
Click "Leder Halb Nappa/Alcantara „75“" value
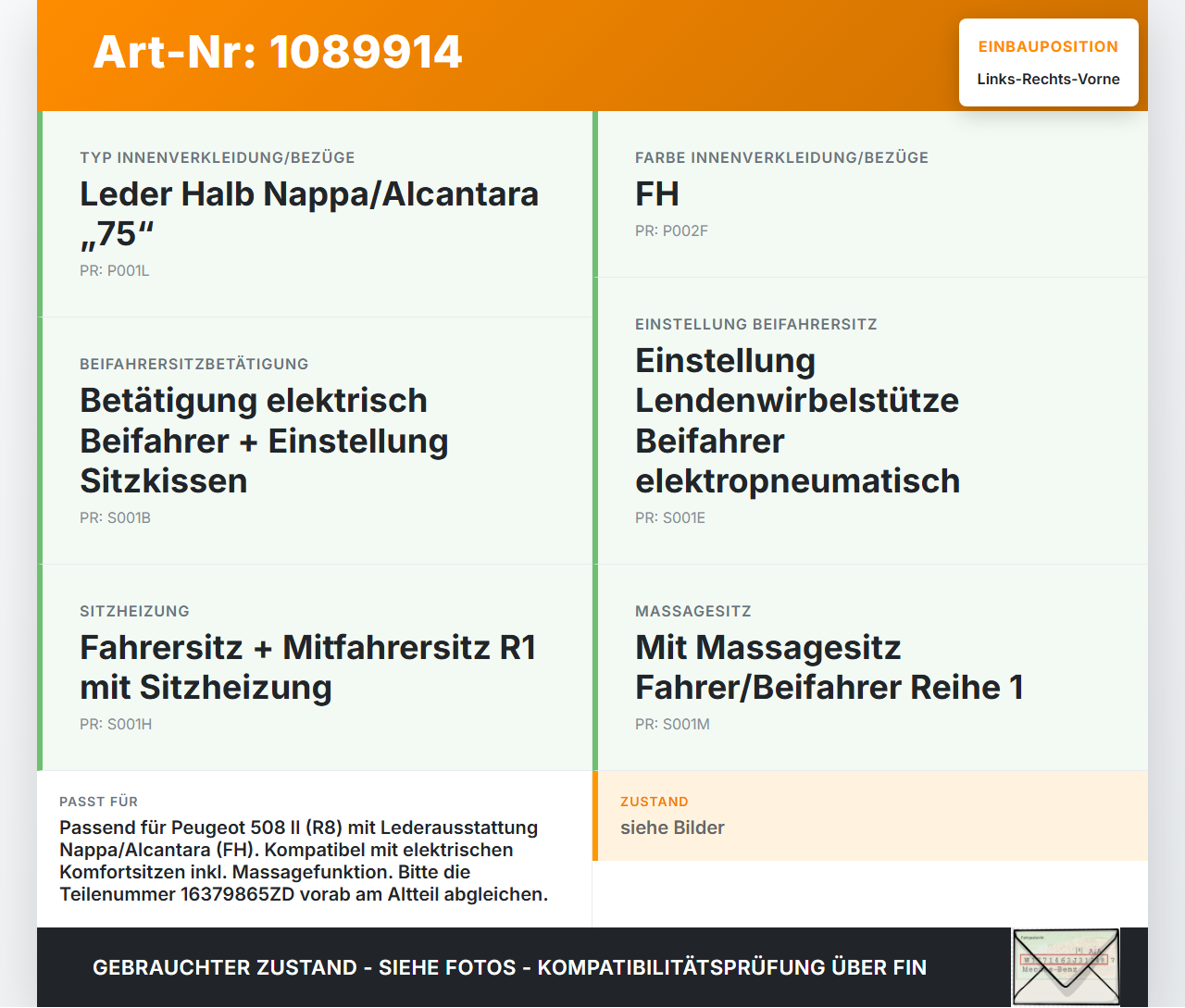[x=309, y=214]
